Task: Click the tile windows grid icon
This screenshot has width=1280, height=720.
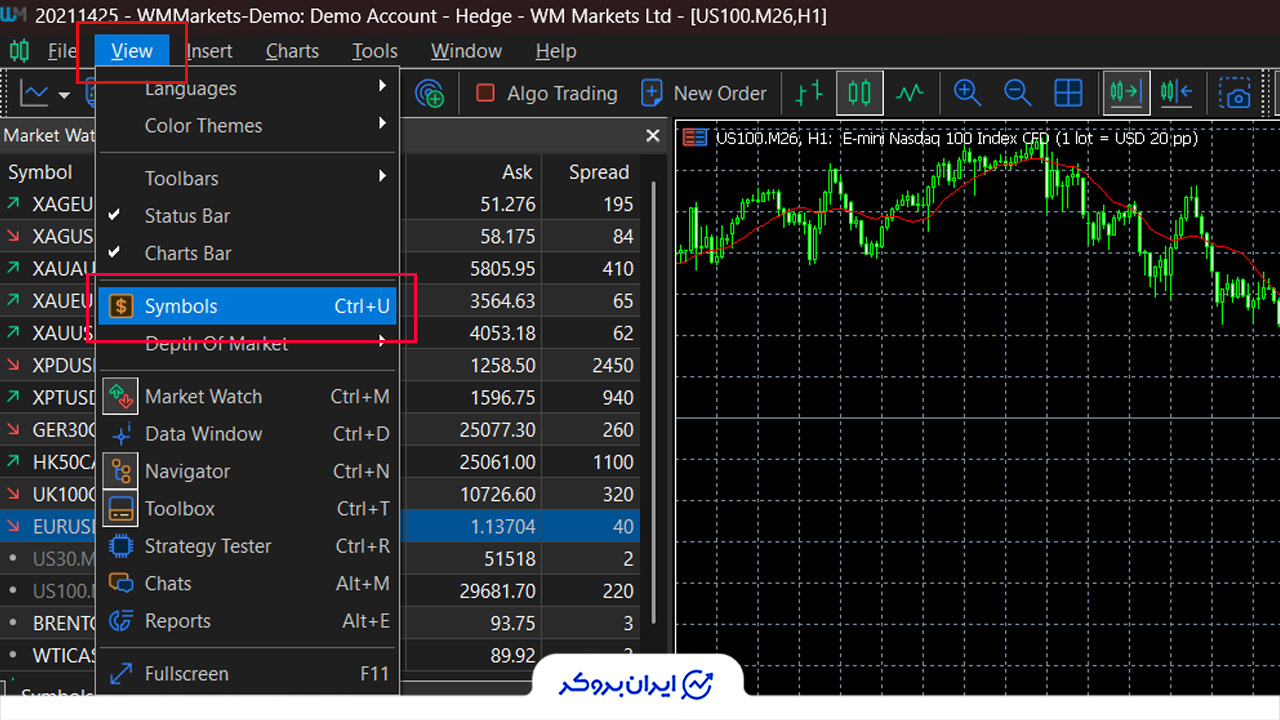Action: point(1068,93)
